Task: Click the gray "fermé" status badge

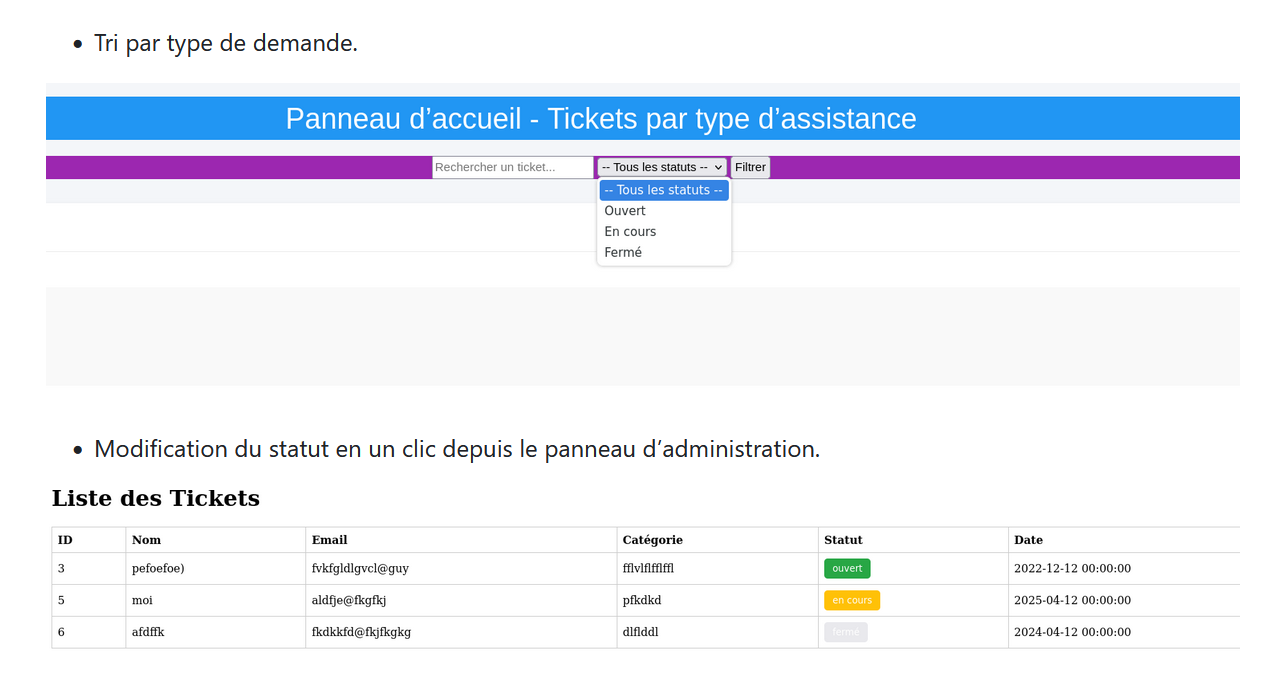Action: 845,632
